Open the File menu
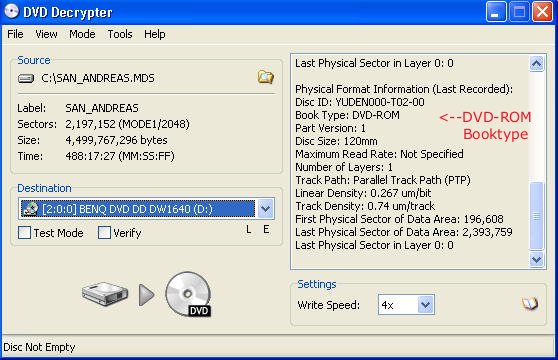 (15, 34)
